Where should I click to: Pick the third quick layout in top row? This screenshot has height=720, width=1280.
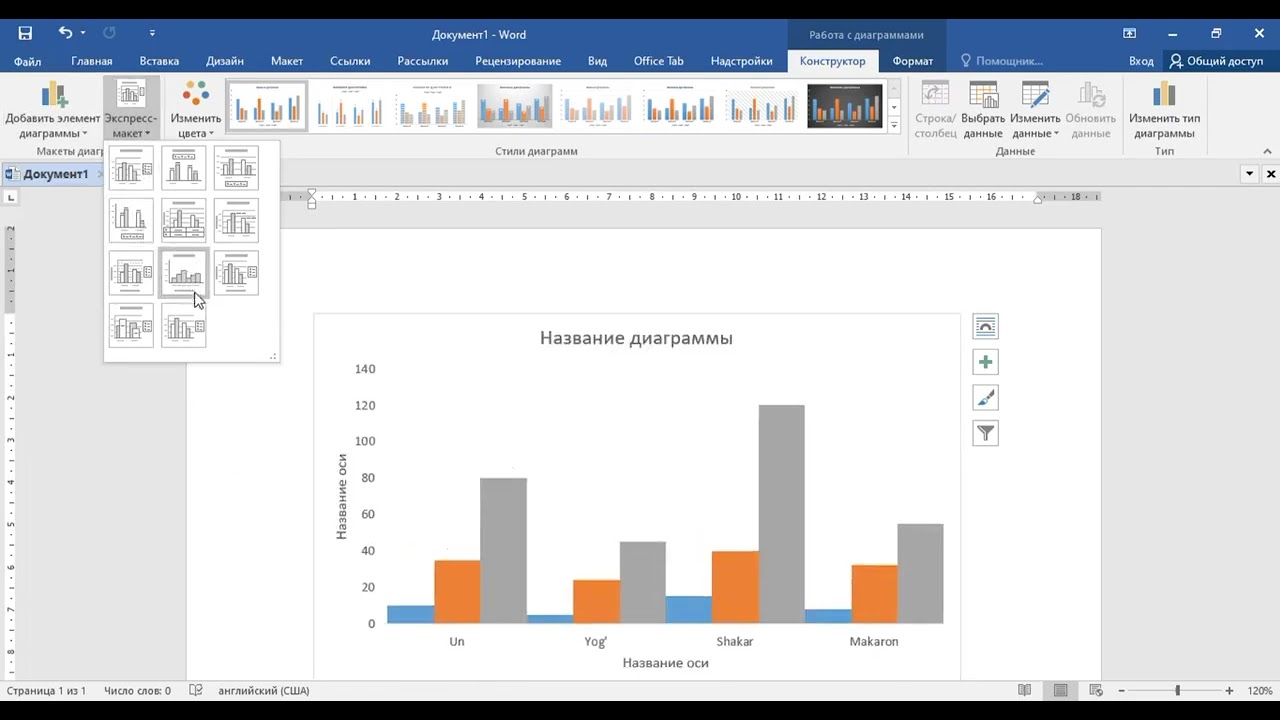pyautogui.click(x=236, y=168)
